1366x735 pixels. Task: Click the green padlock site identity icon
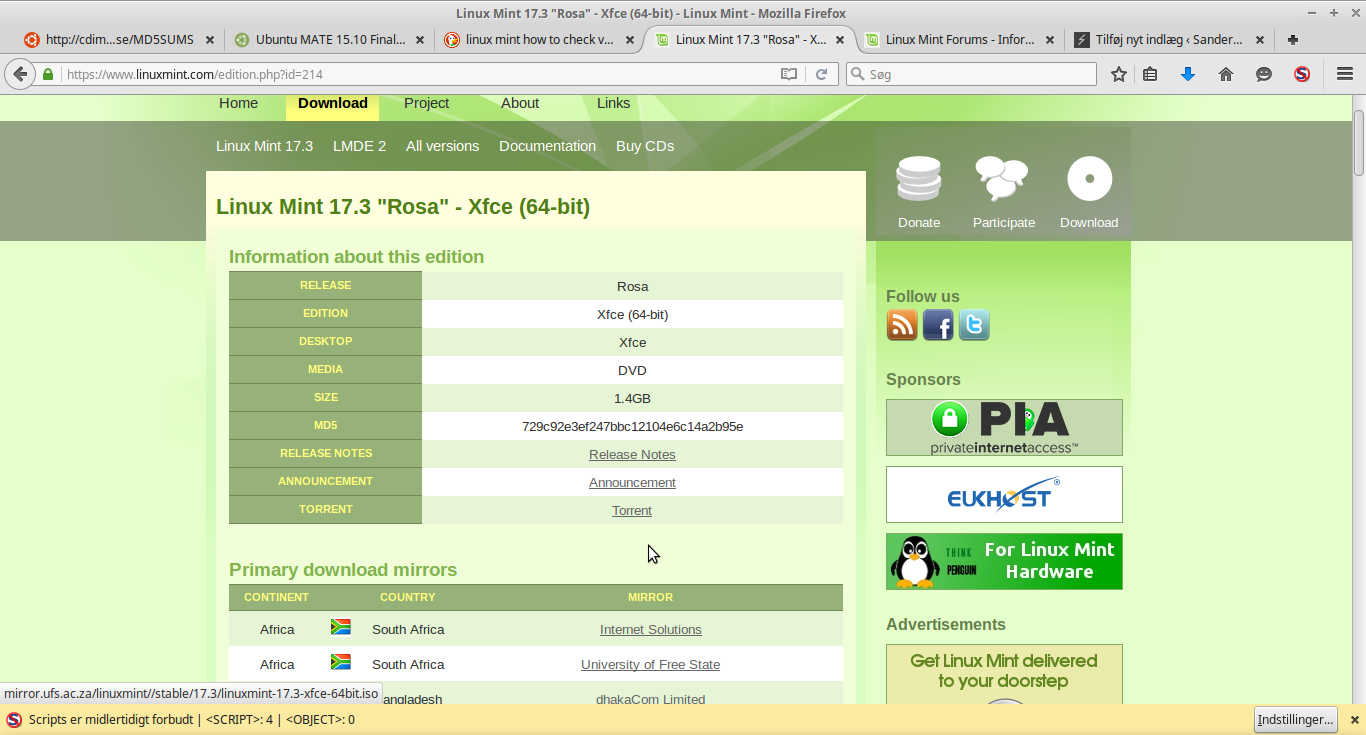47,74
